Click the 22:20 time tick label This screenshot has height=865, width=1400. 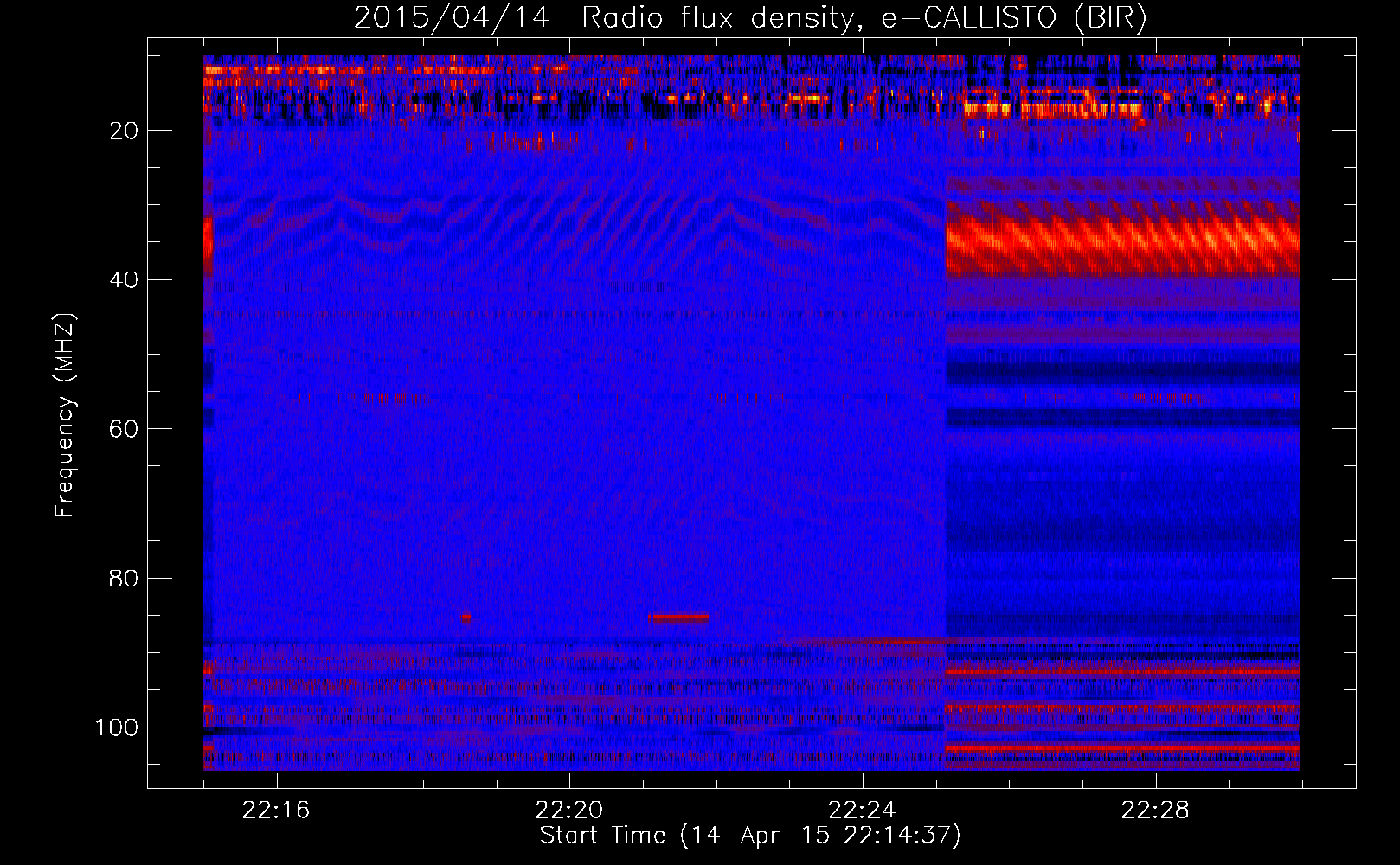coord(569,811)
